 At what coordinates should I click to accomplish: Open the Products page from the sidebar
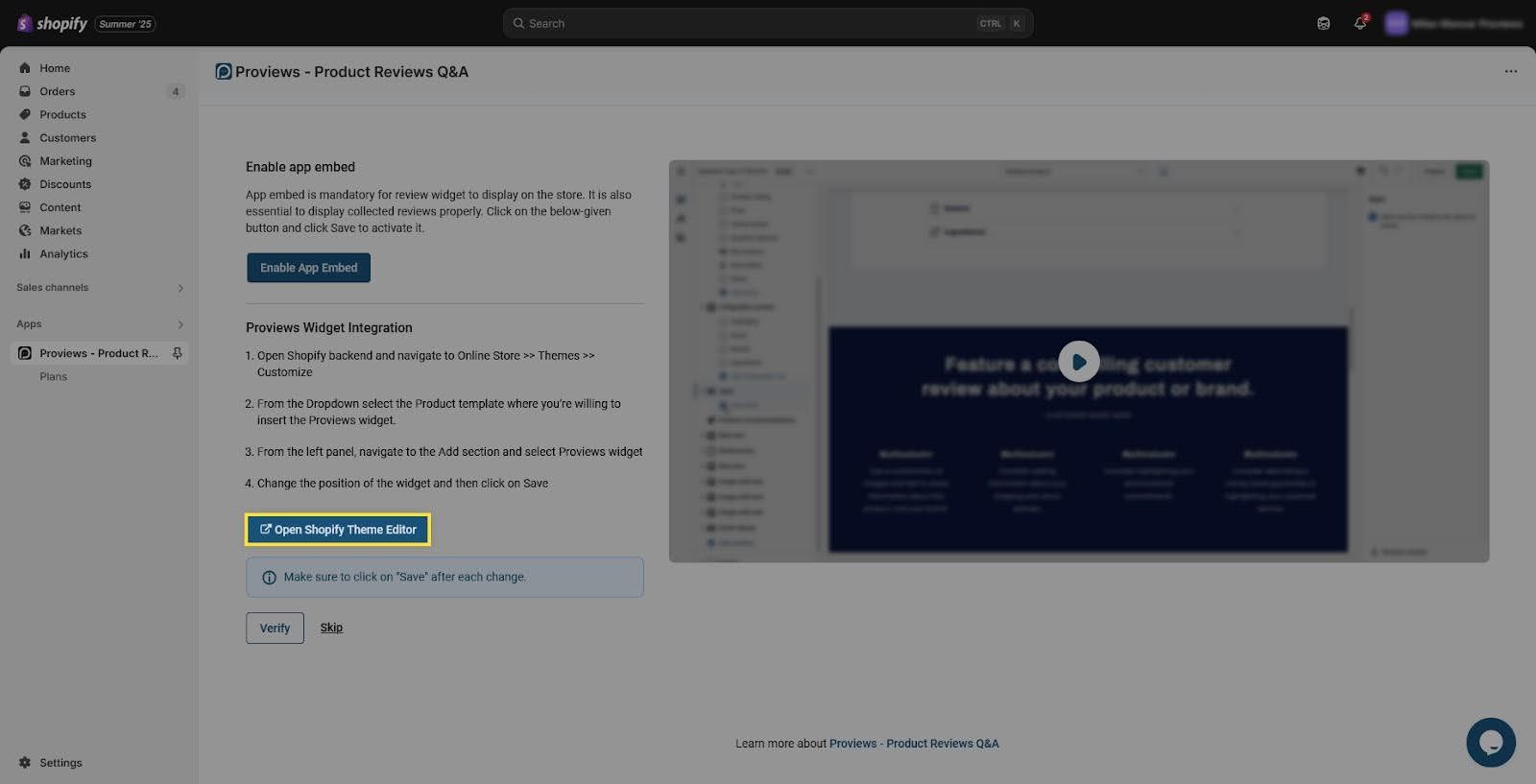click(x=62, y=114)
